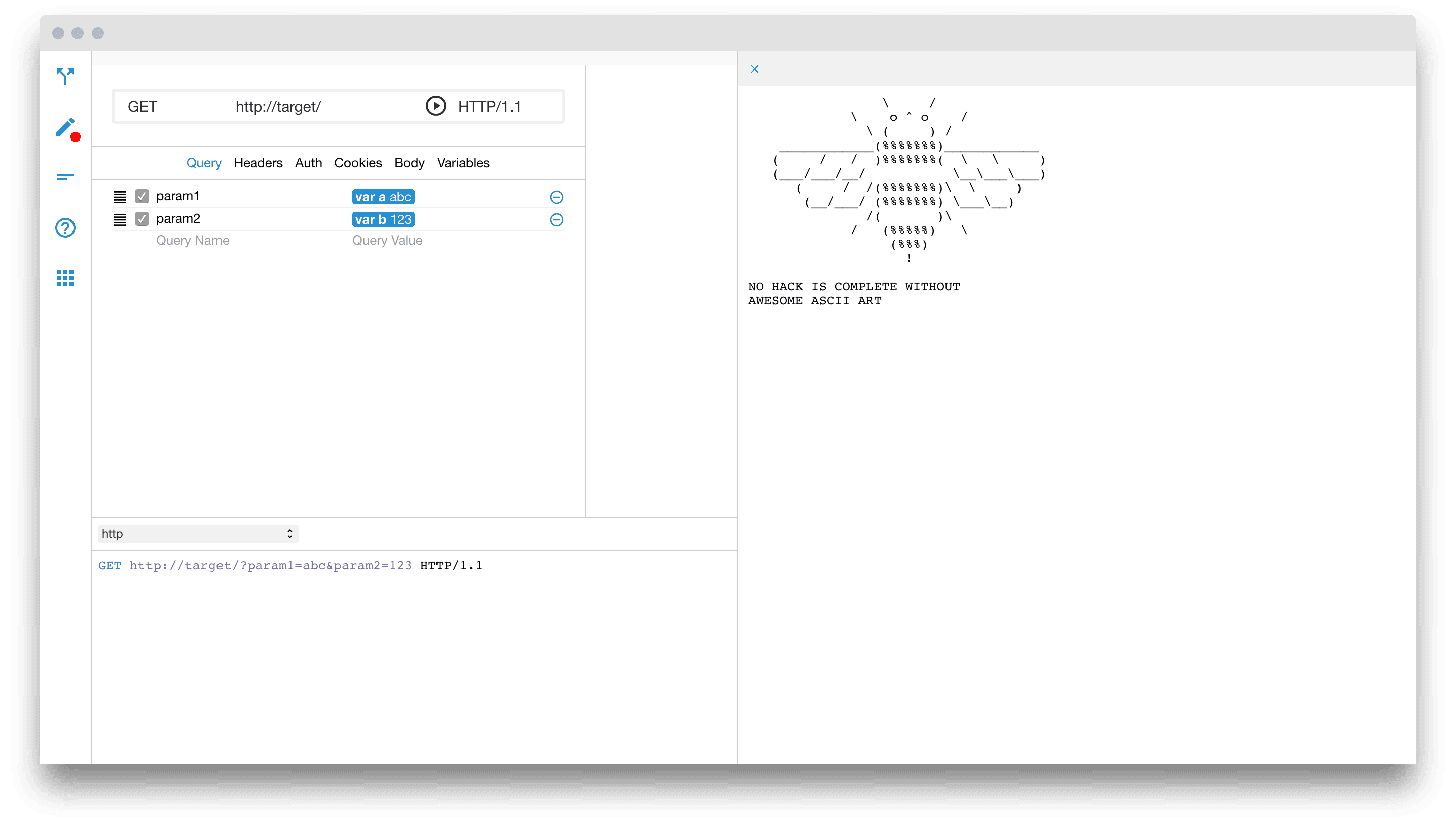This screenshot has width=1456, height=835.
Task: Switch to the Headers tab
Action: [258, 163]
